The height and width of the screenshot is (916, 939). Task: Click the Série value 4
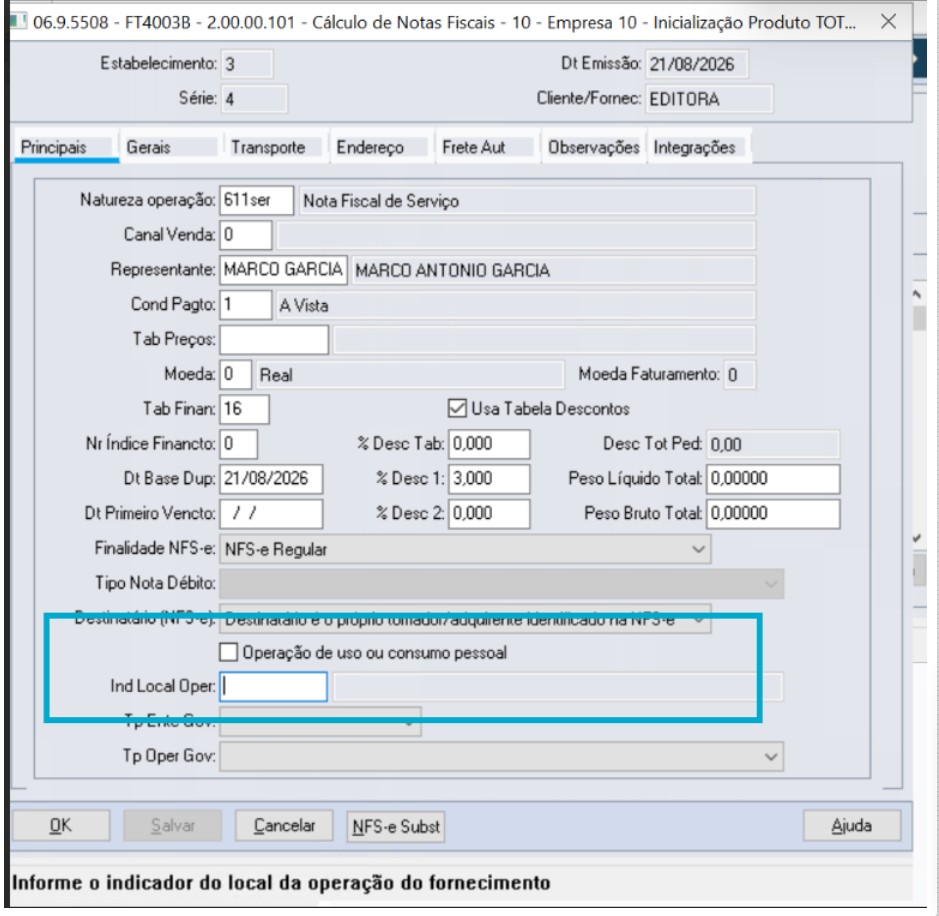click(x=254, y=98)
